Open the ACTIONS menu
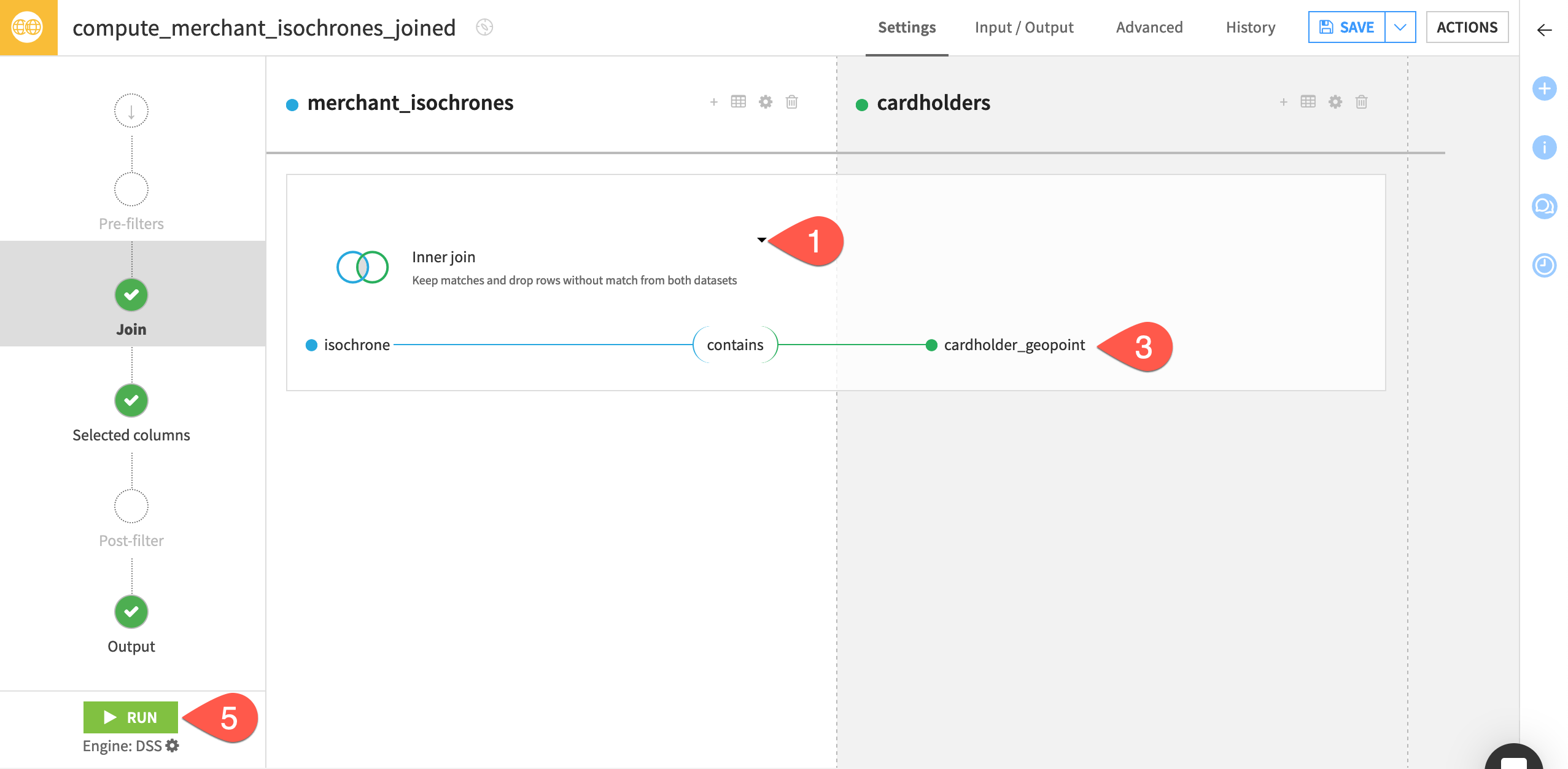 click(x=1467, y=27)
